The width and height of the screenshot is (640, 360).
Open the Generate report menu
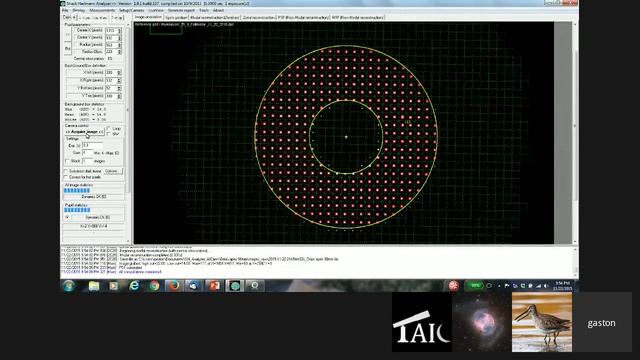[181, 10]
